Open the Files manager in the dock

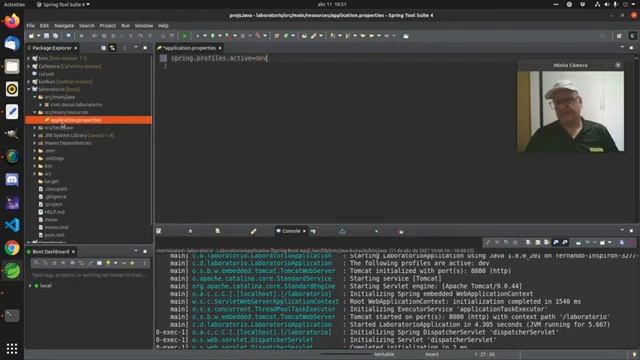click(12, 66)
